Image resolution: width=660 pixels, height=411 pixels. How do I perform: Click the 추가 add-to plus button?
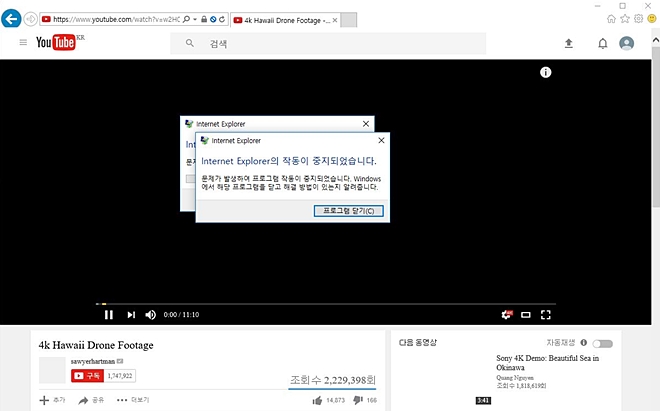tap(52, 400)
